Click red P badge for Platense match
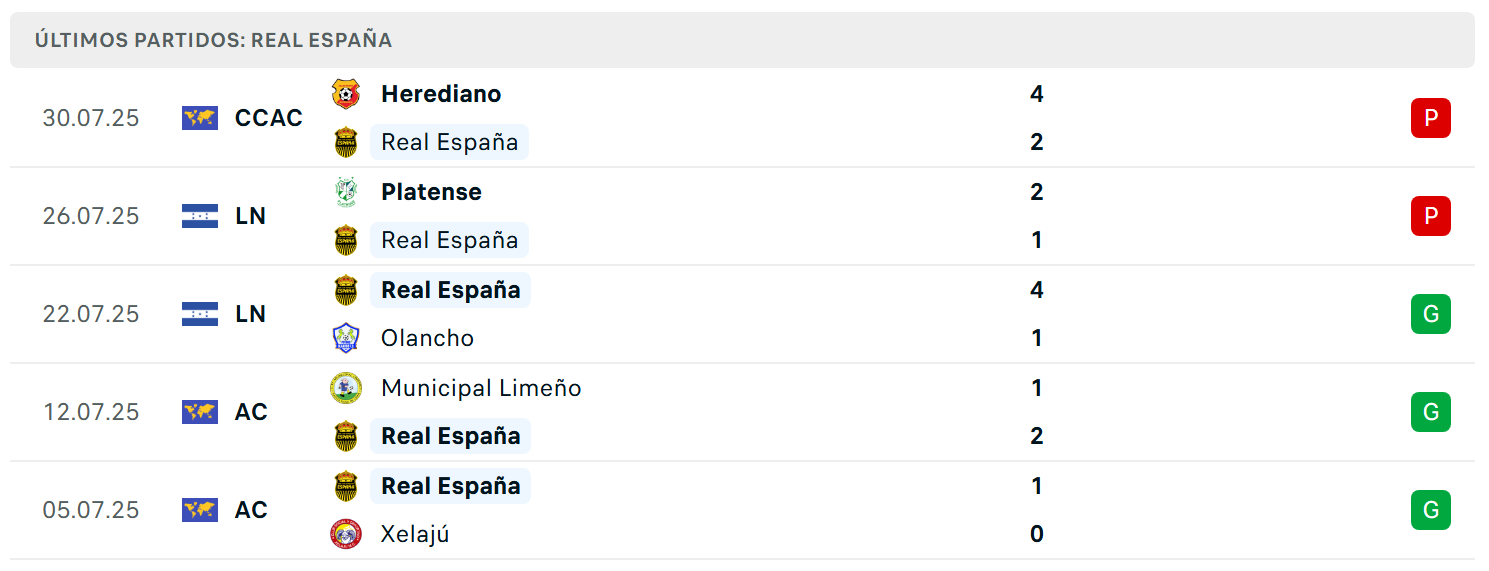 tap(1431, 216)
